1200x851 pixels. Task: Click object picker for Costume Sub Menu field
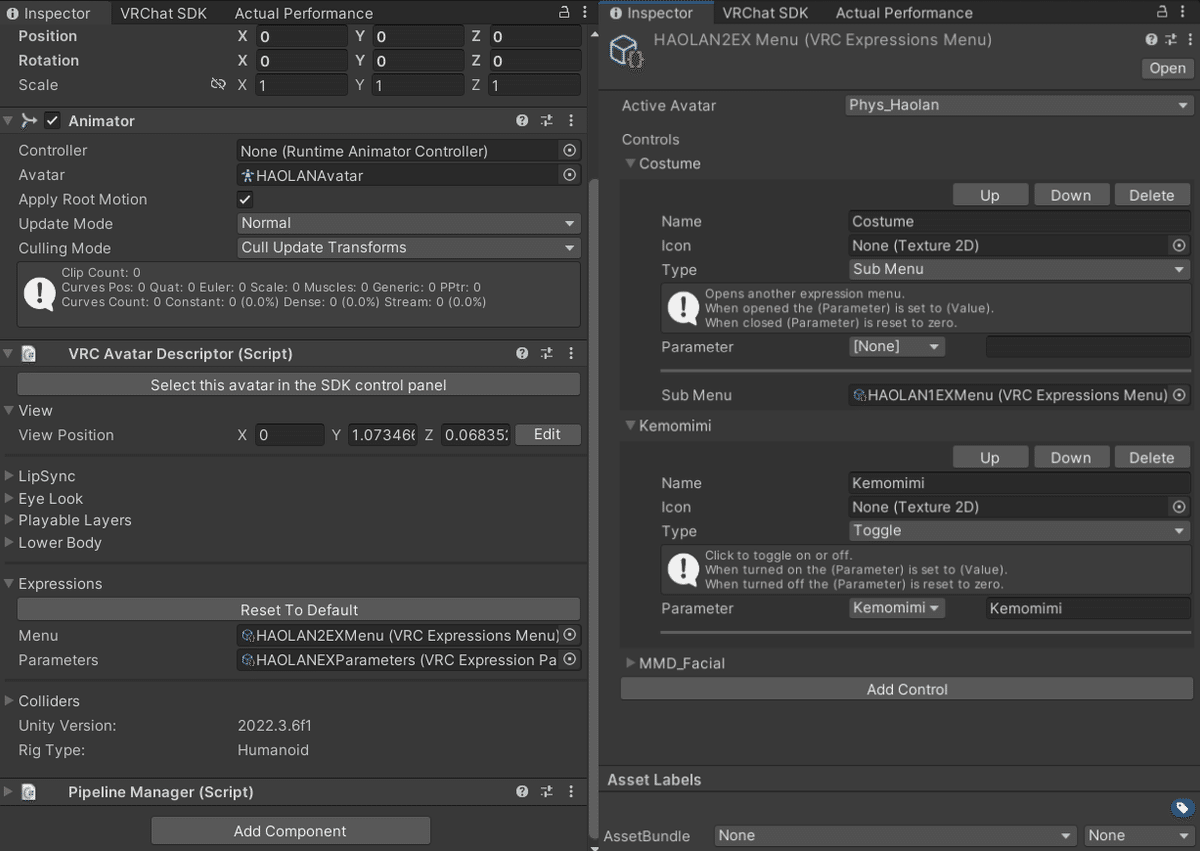[1179, 395]
